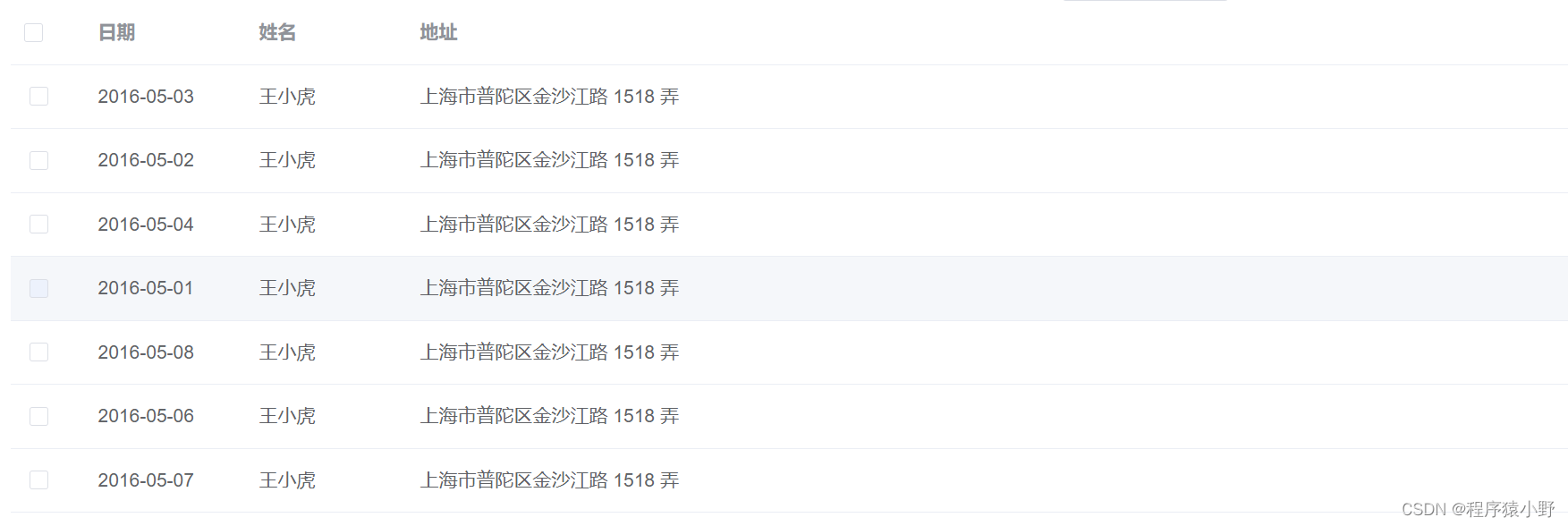Viewport: 1568px width, 526px height.
Task: Click 王小虎 in the 2016-05-07 row
Action: coord(287,480)
